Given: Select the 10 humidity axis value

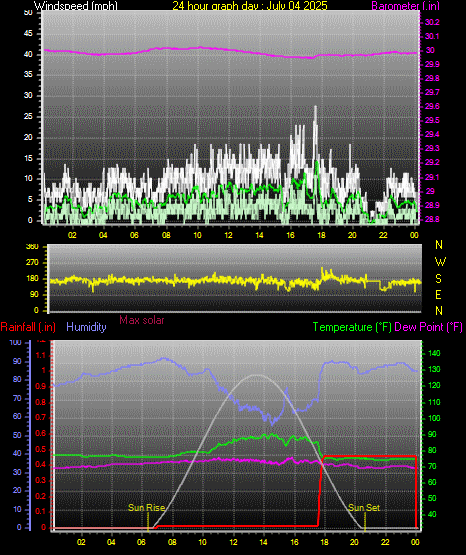Looking at the screenshot, I should (17, 509).
